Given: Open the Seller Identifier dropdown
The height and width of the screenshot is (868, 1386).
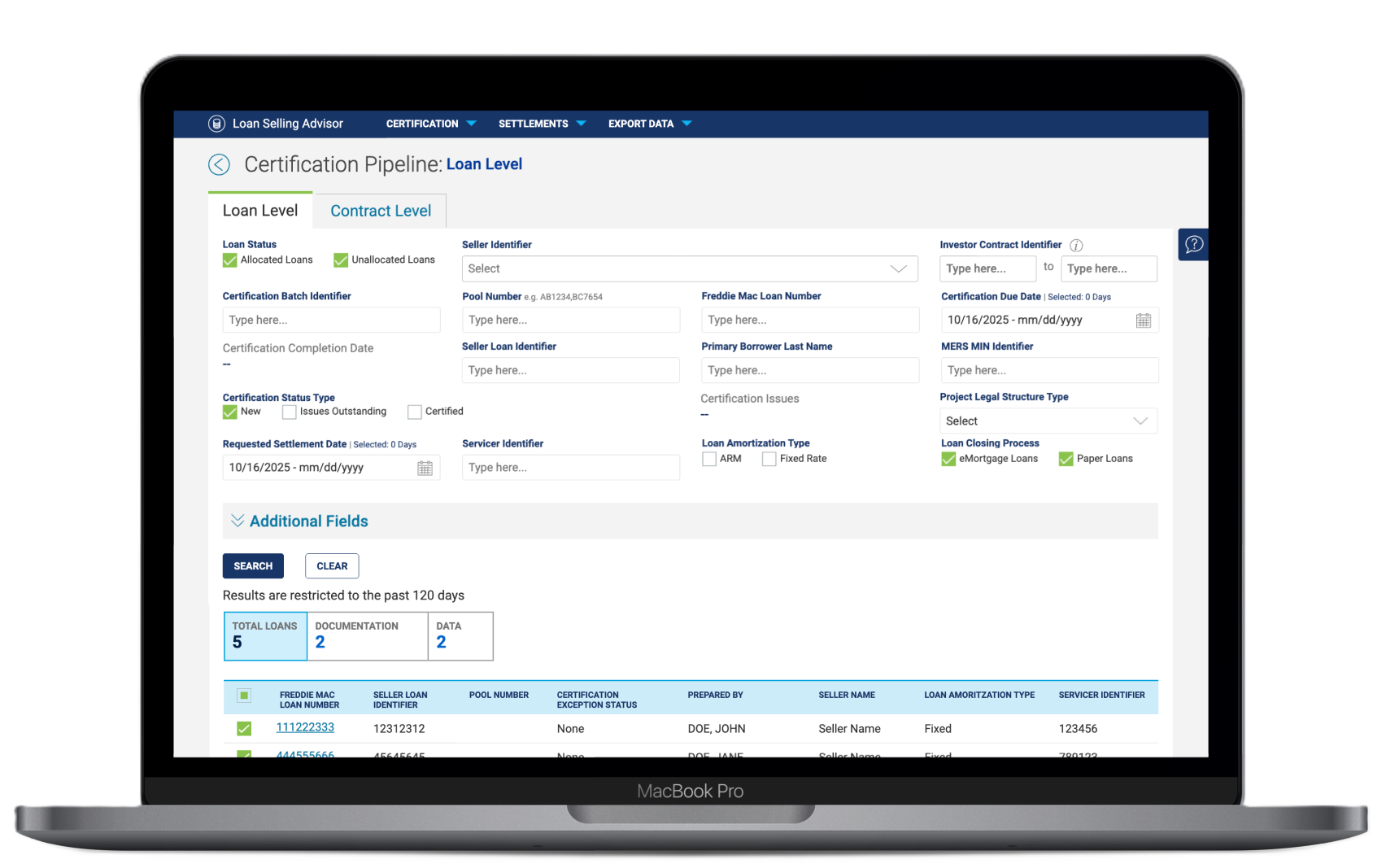Looking at the screenshot, I should [689, 269].
